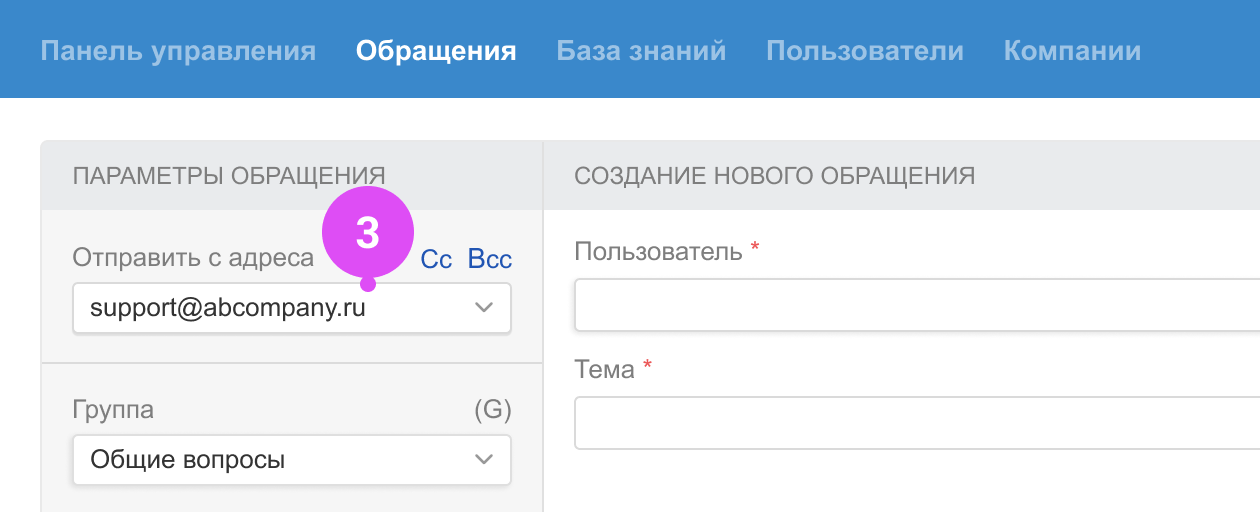Click the chevron arrow of the Группа dropdown

[x=484, y=460]
